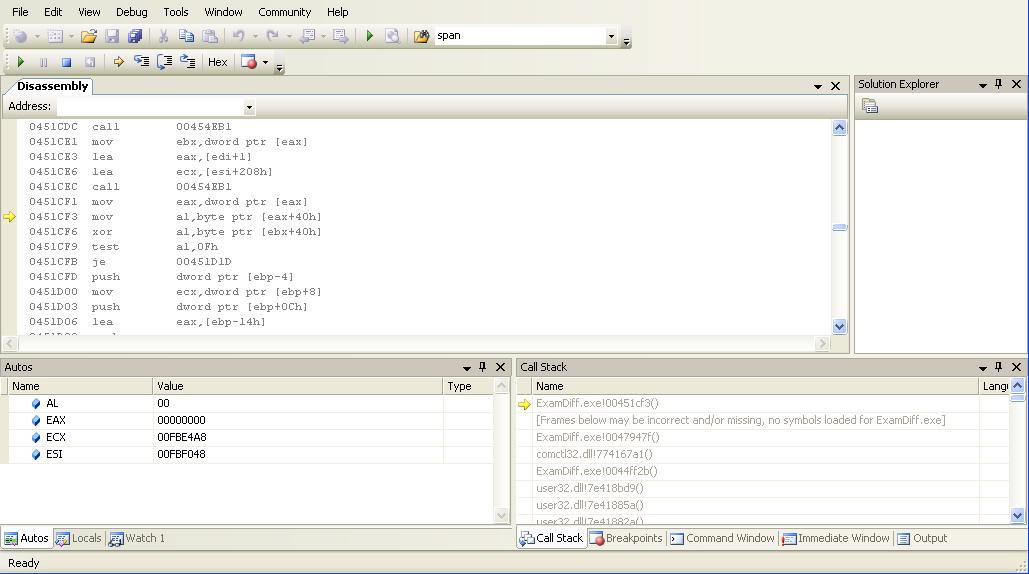
Task: Click the Stop Debugging square icon
Action: (x=66, y=62)
